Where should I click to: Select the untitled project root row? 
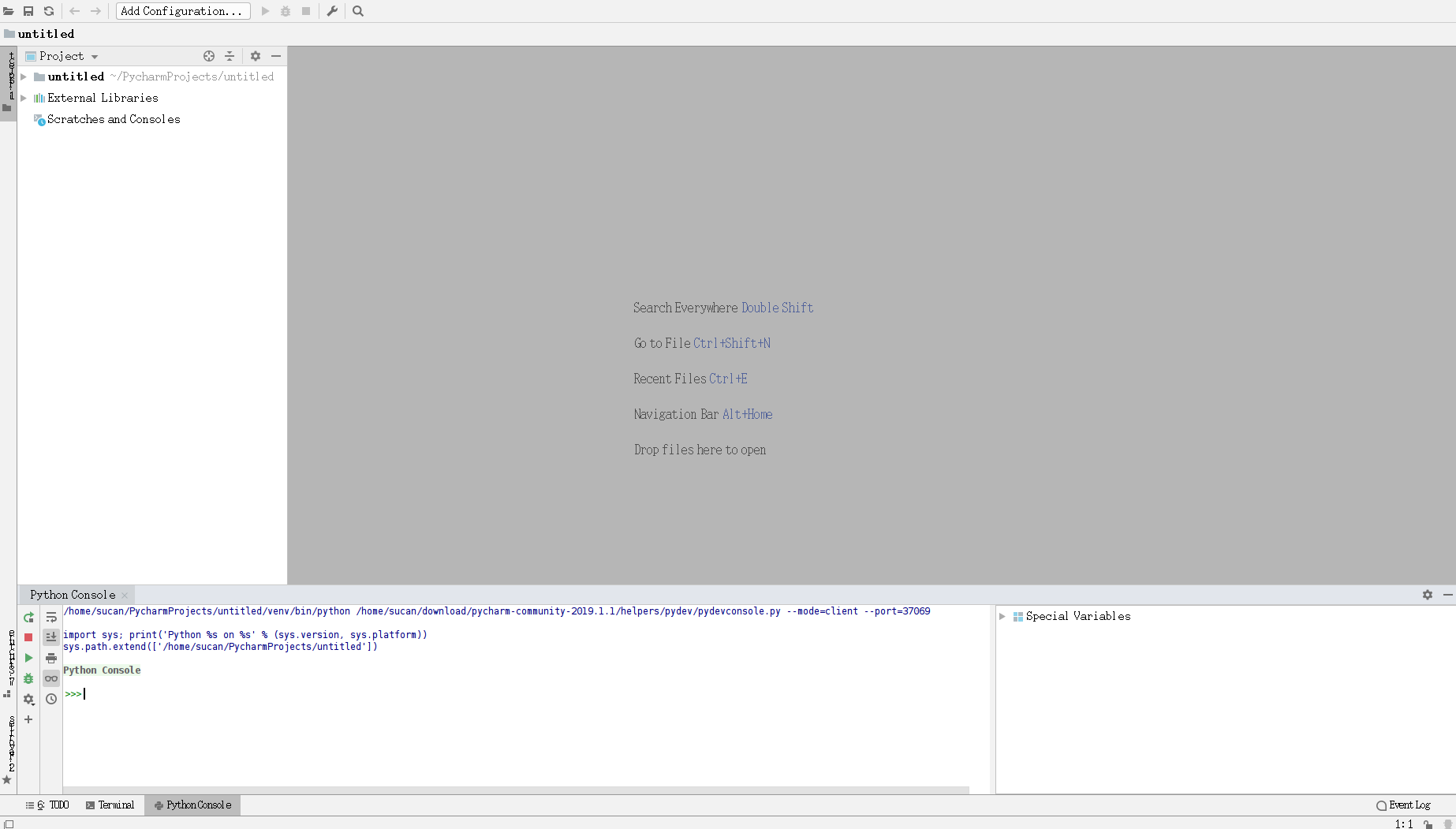coord(152,77)
